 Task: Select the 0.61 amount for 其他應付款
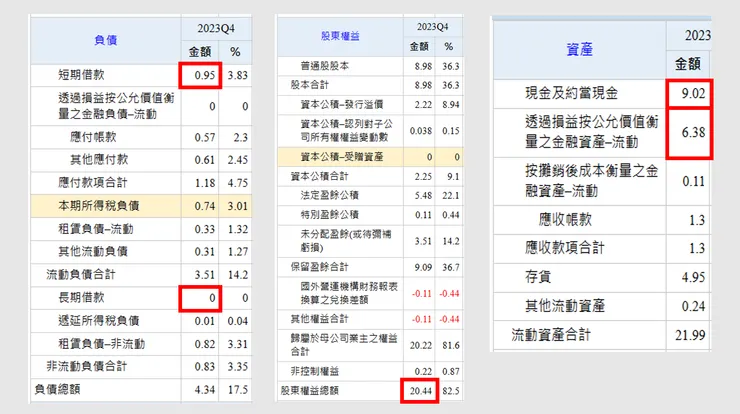[x=205, y=160]
